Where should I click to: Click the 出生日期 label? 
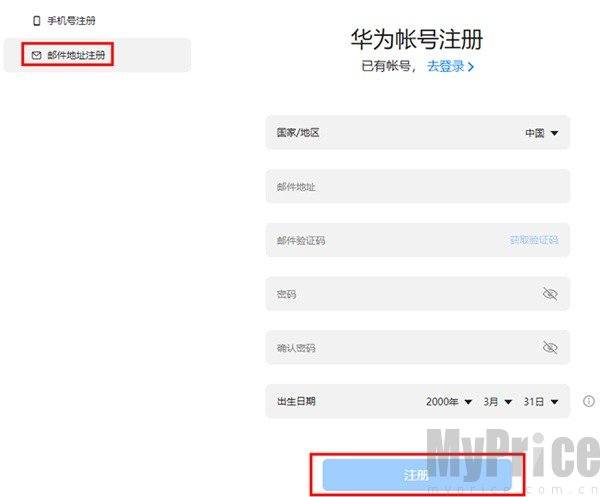coord(296,401)
